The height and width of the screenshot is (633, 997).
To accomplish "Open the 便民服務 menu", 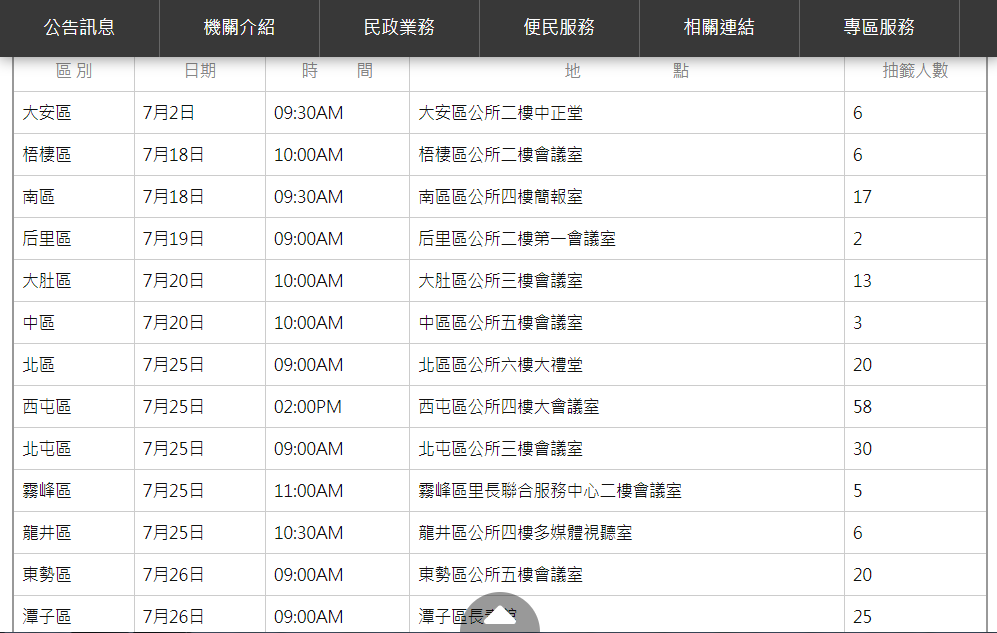I will (x=559, y=27).
